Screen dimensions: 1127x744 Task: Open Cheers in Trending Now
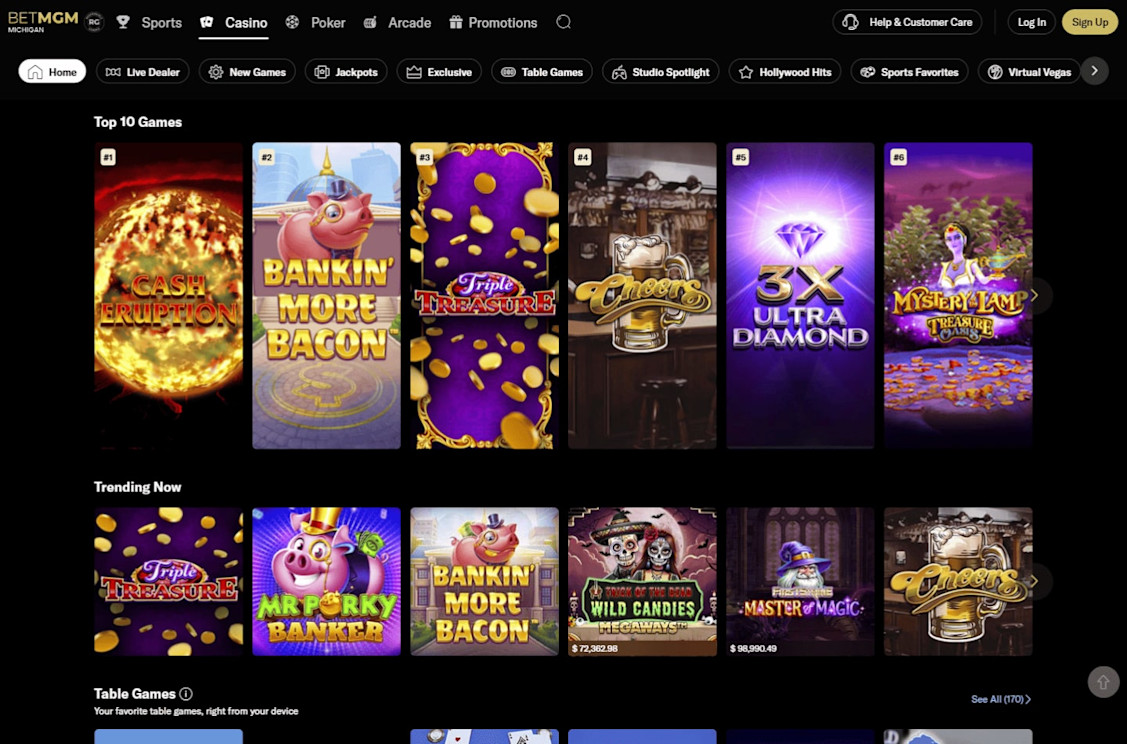tap(958, 582)
